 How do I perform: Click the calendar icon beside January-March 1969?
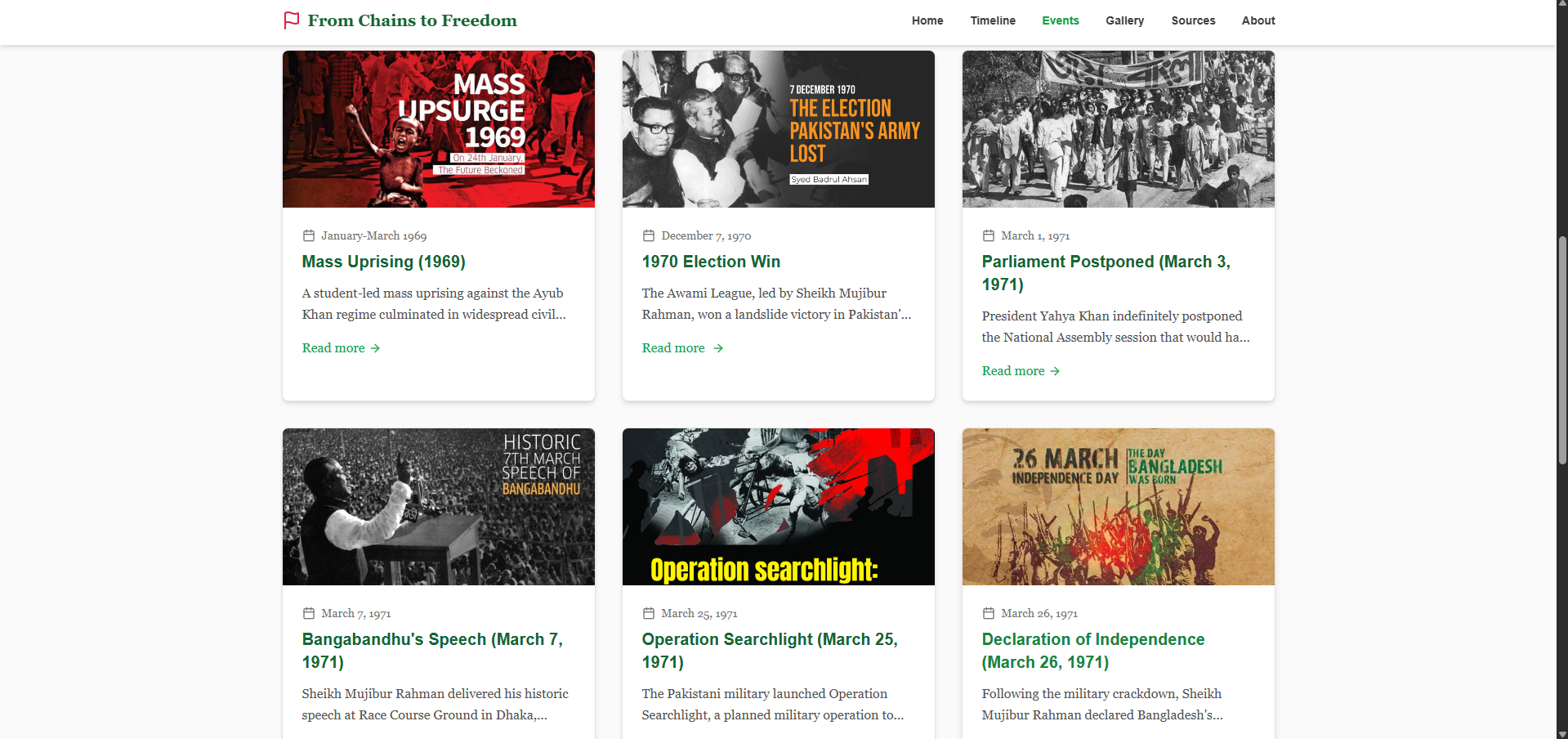(309, 235)
